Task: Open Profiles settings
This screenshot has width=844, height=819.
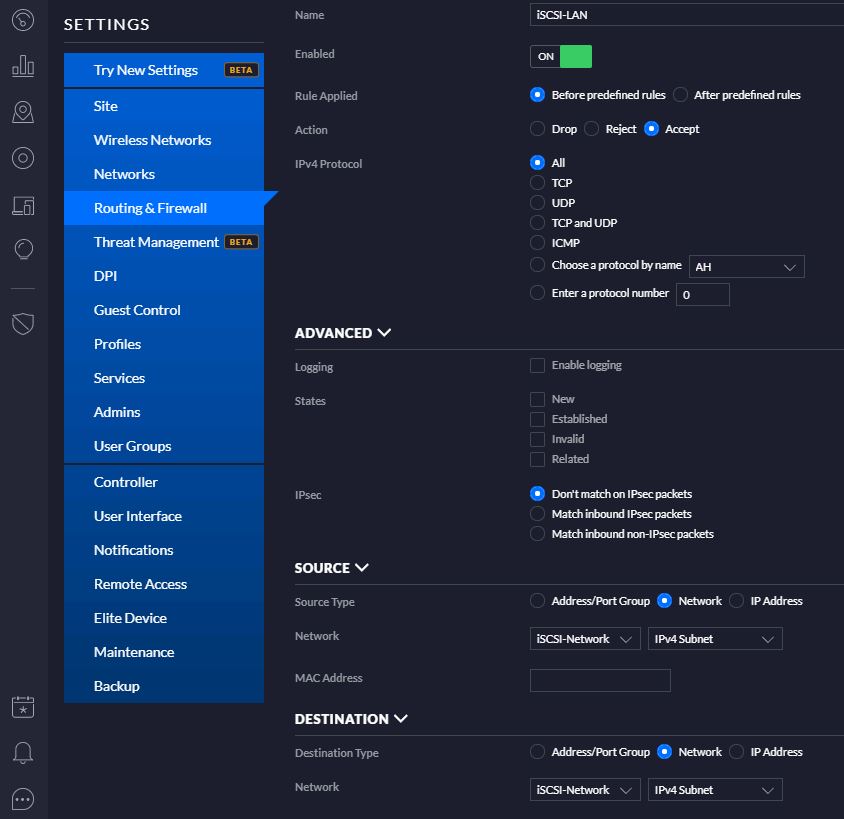Action: (x=164, y=344)
